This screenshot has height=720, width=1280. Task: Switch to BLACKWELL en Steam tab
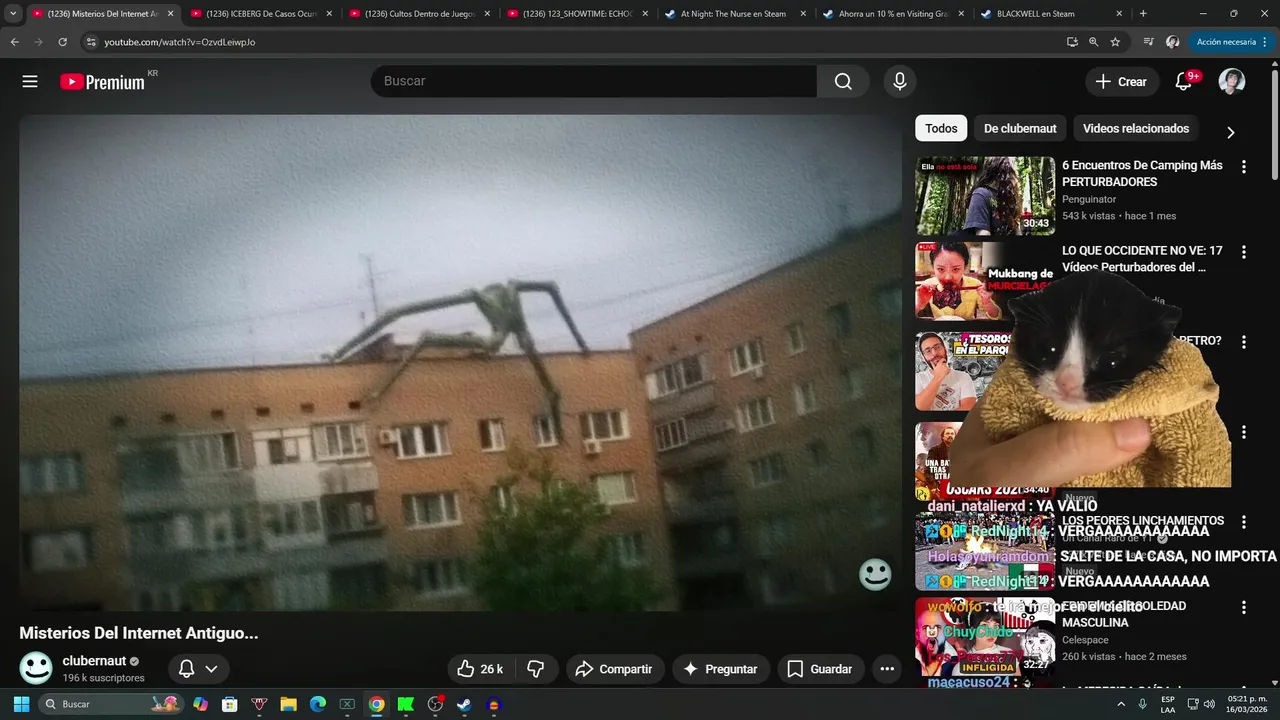point(1051,14)
